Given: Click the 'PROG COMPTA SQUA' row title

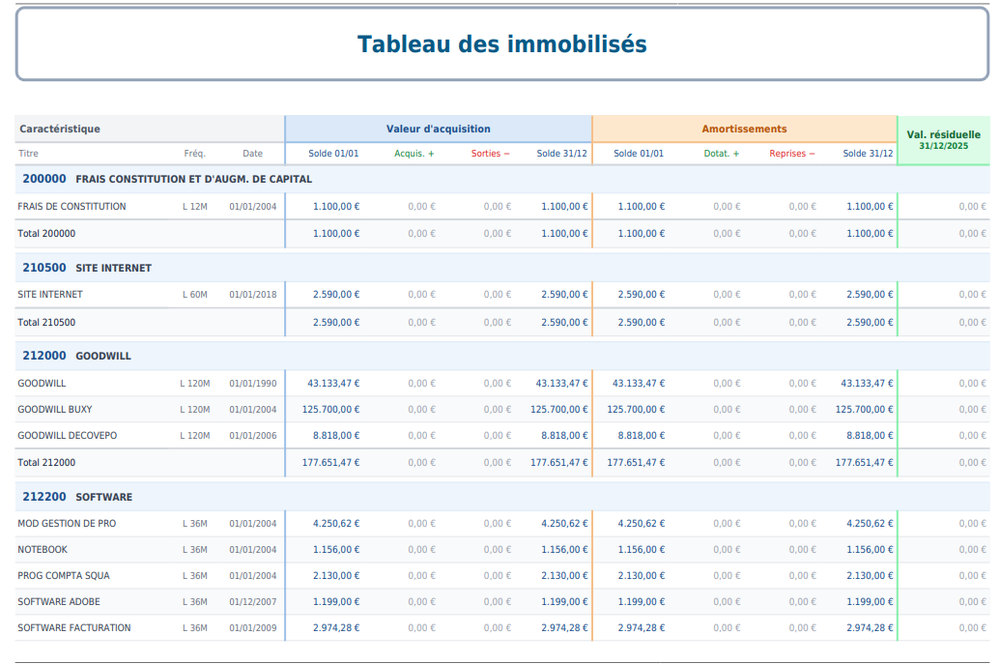Looking at the screenshot, I should click(x=63, y=576).
